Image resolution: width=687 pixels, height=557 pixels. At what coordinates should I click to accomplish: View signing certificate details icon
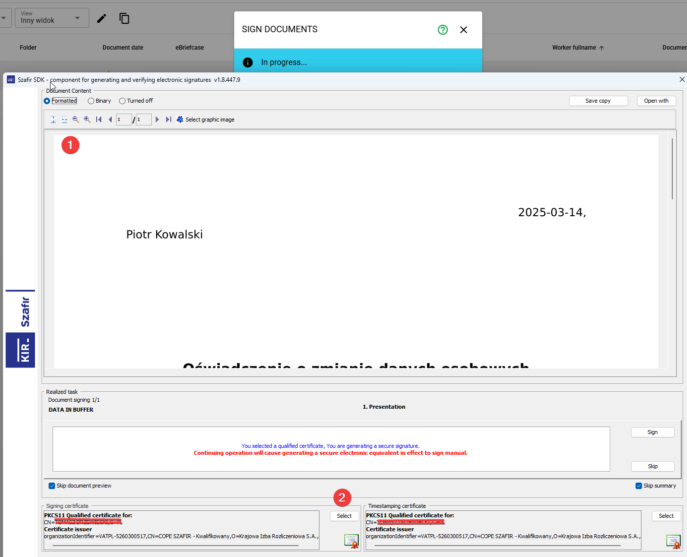351,541
